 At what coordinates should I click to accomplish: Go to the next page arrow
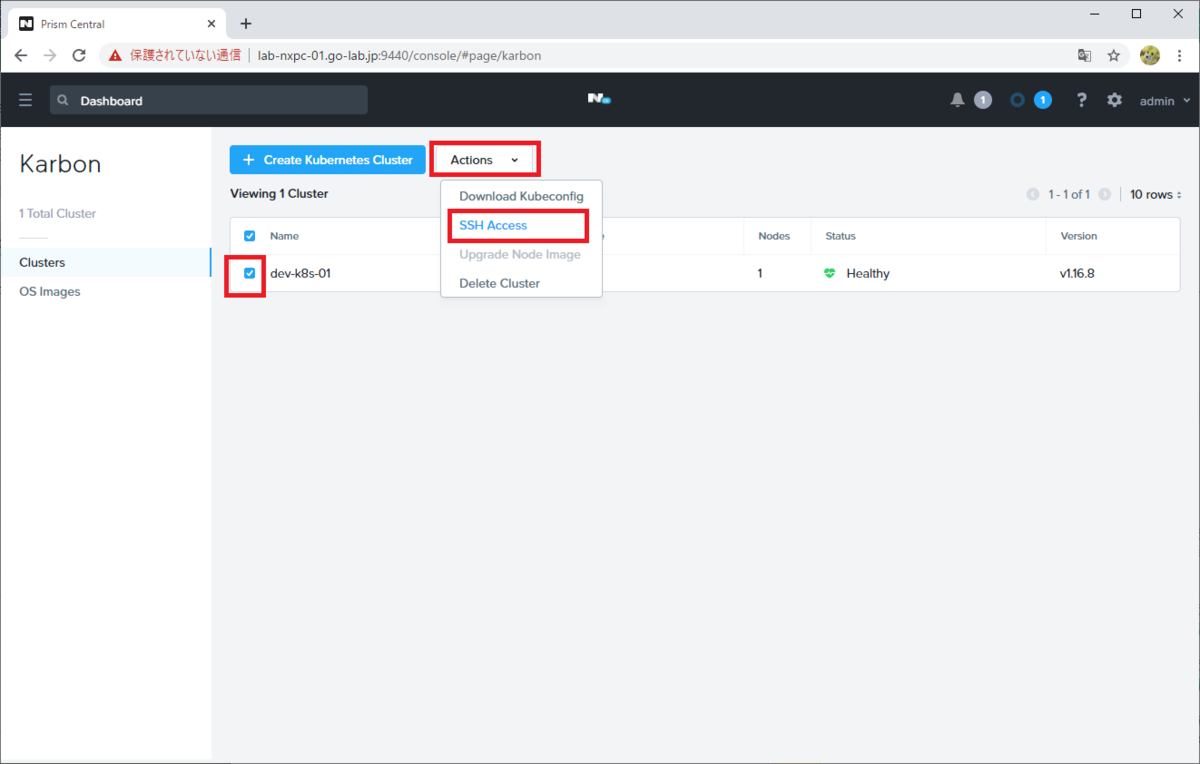point(1104,194)
